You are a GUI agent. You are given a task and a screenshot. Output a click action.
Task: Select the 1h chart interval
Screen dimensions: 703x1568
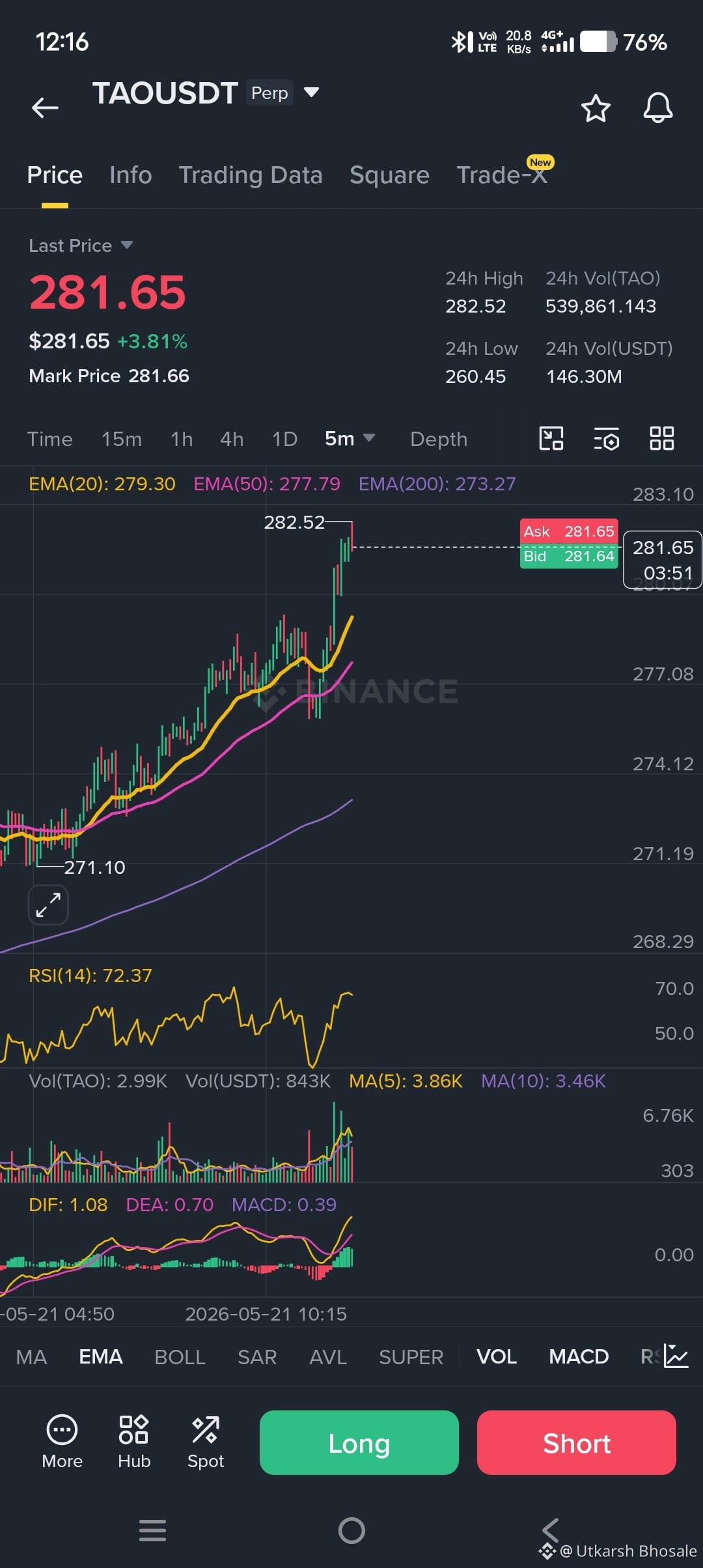(182, 439)
